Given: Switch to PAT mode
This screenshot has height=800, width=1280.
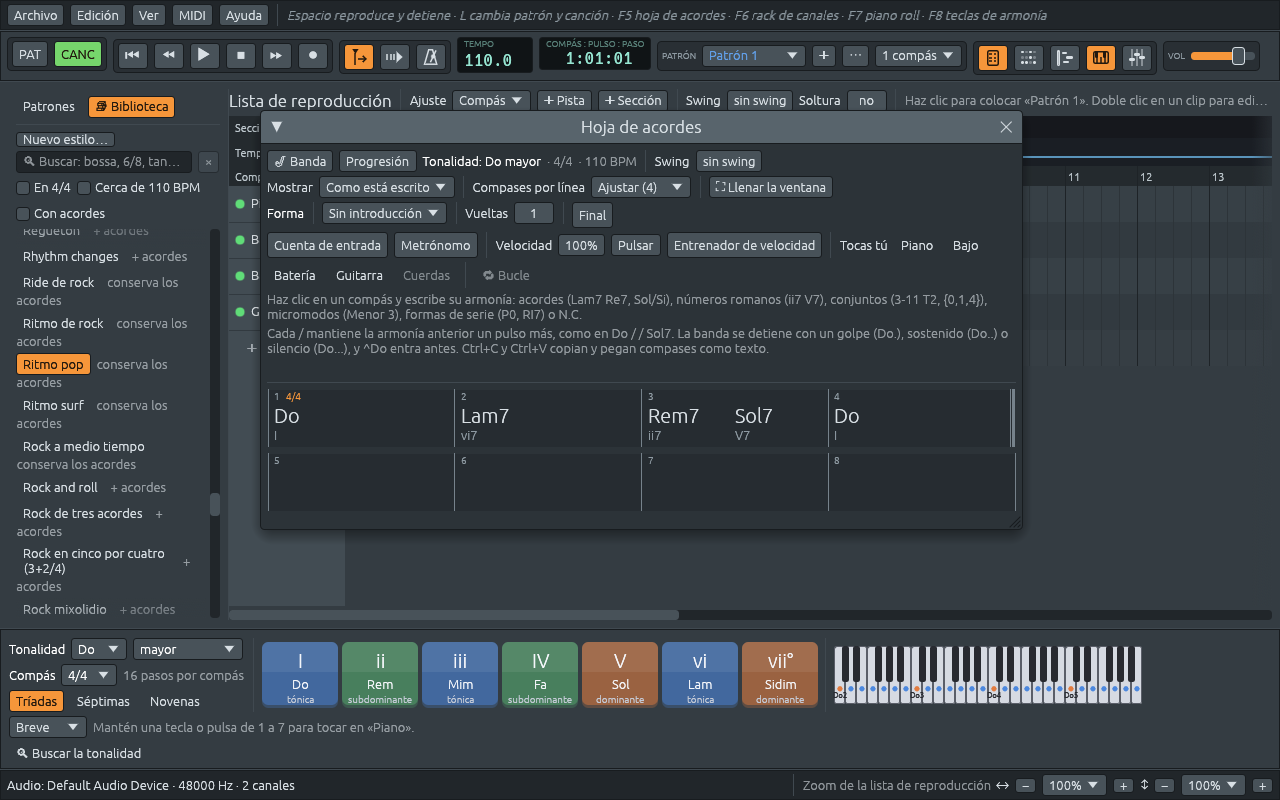Looking at the screenshot, I should point(30,54).
